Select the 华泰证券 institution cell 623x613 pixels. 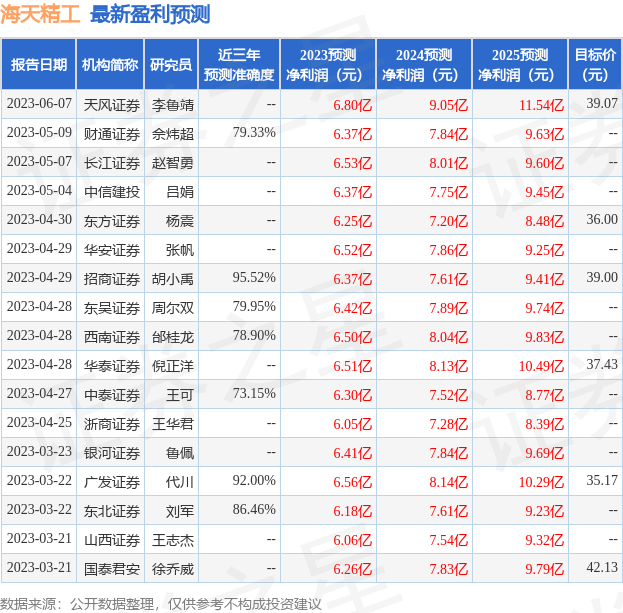click(112, 366)
